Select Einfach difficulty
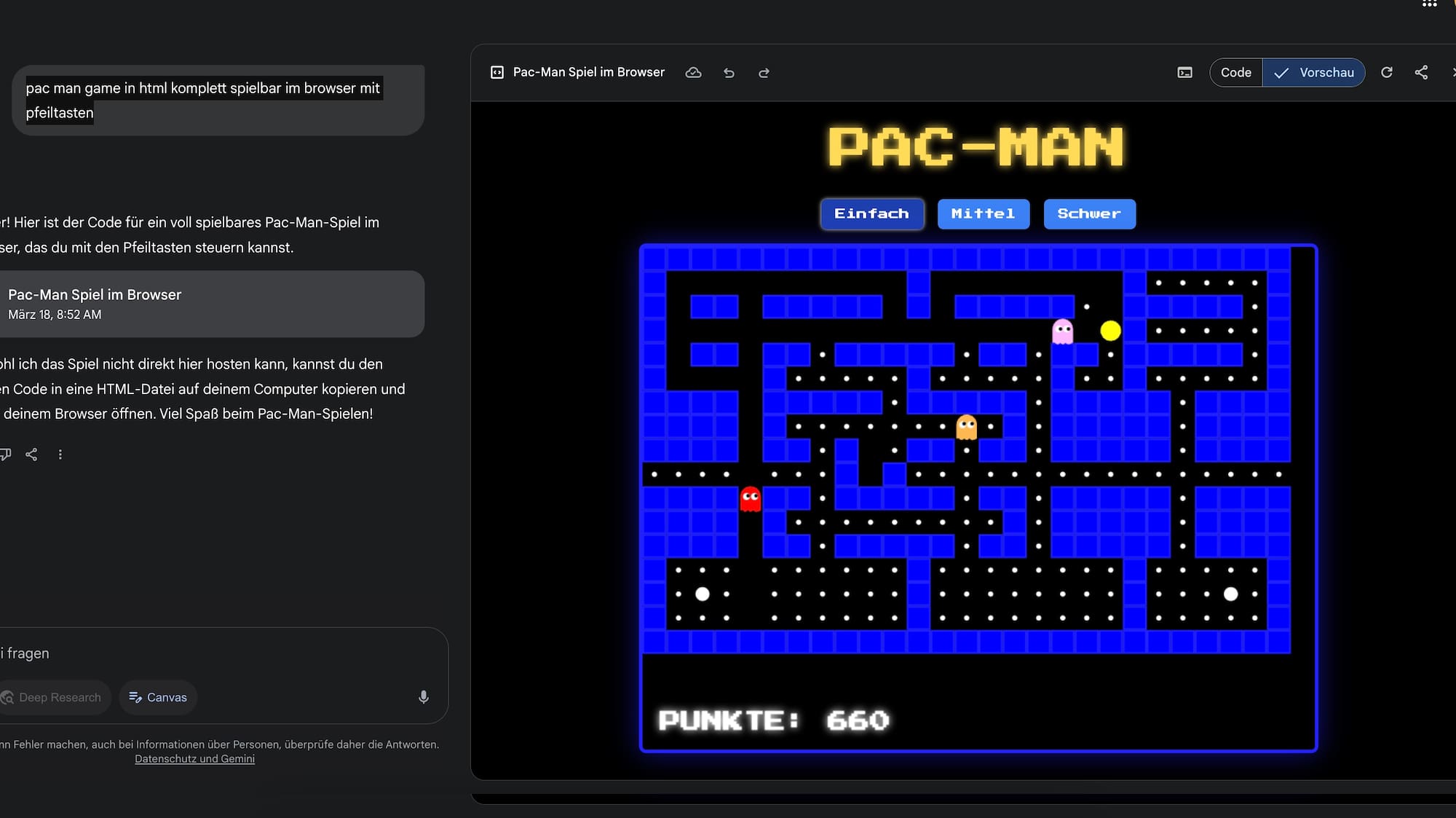The width and height of the screenshot is (1456, 818). click(x=872, y=213)
